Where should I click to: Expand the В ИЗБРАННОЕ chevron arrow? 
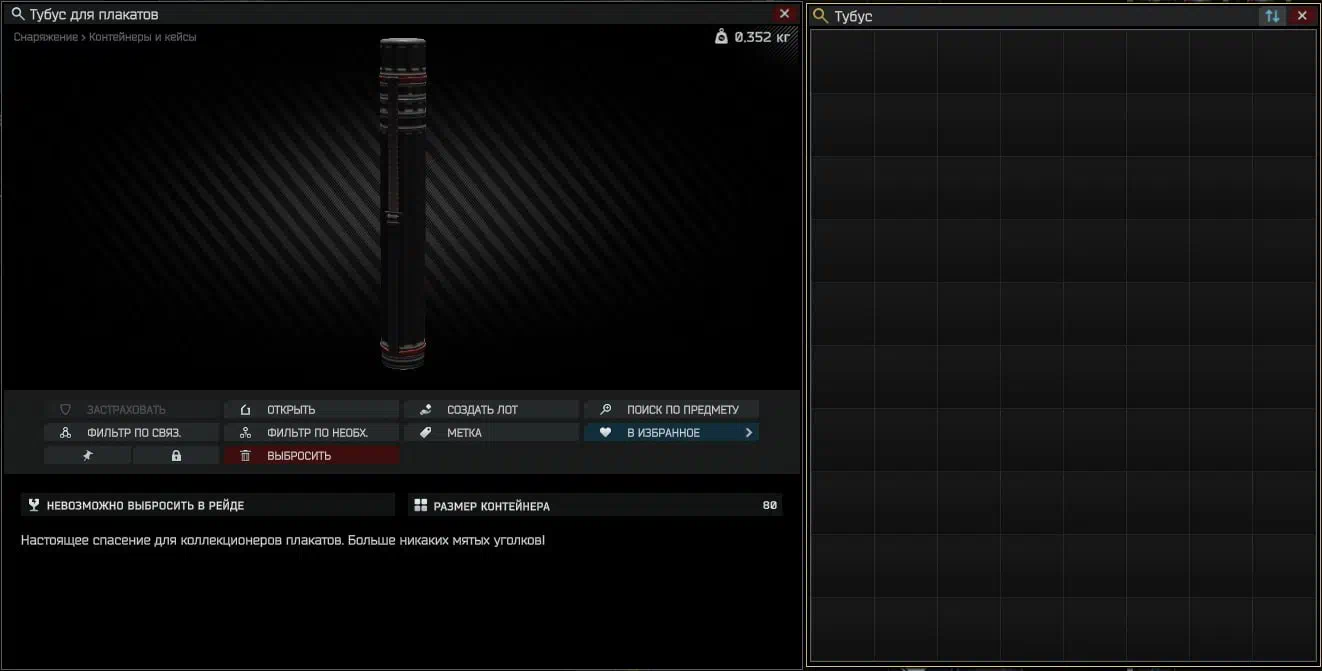coord(749,433)
